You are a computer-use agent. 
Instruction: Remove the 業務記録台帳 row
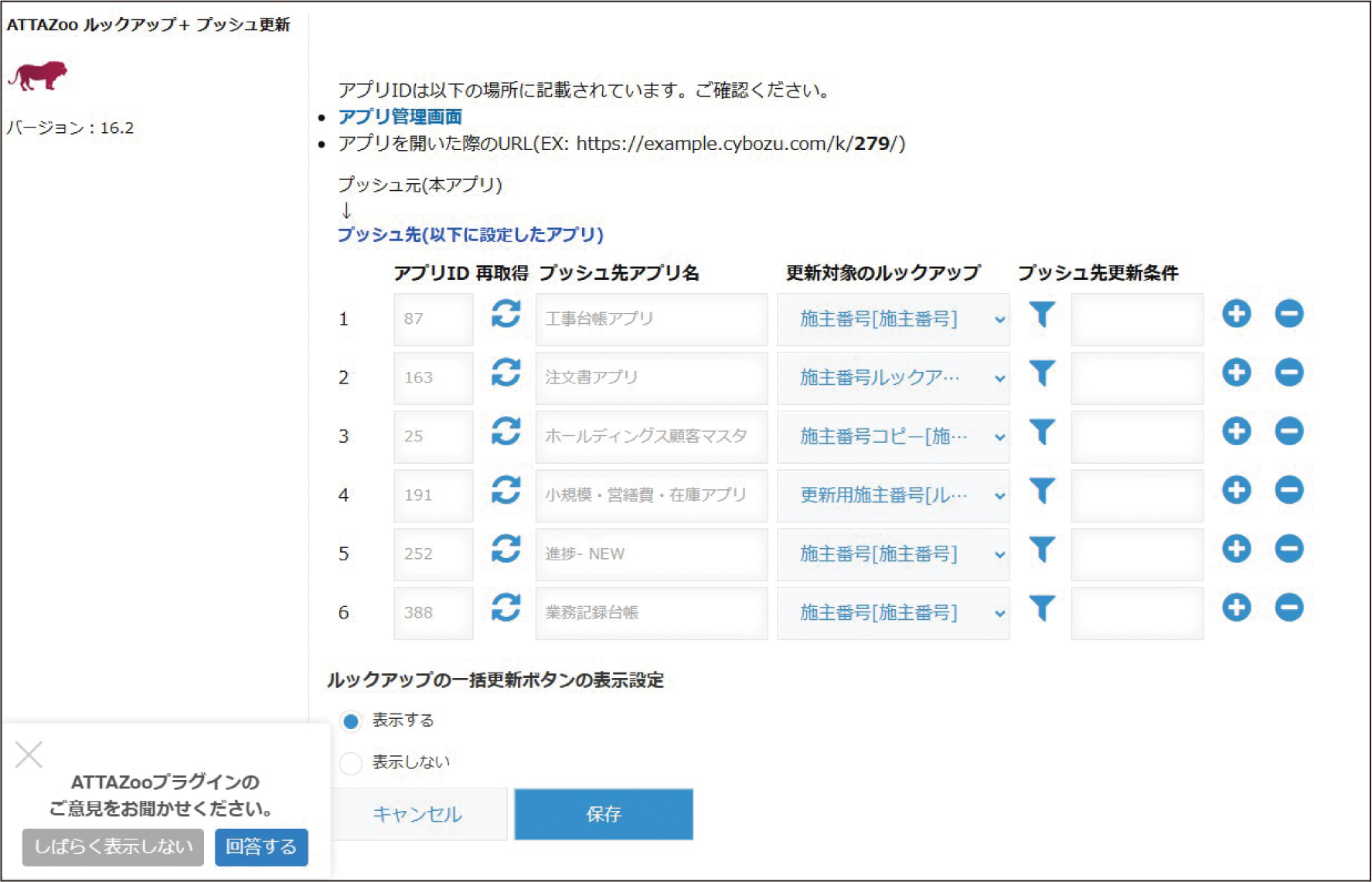tap(1289, 608)
